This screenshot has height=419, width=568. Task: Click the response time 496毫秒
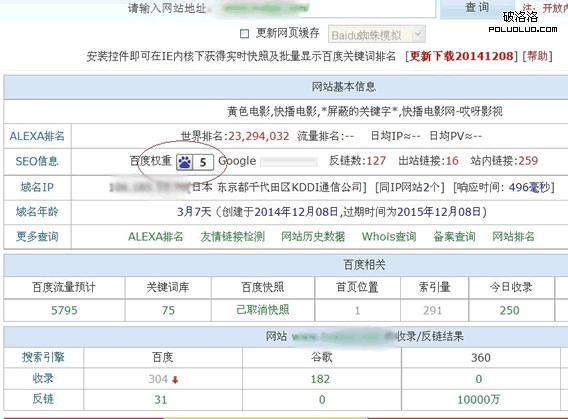pos(529,187)
